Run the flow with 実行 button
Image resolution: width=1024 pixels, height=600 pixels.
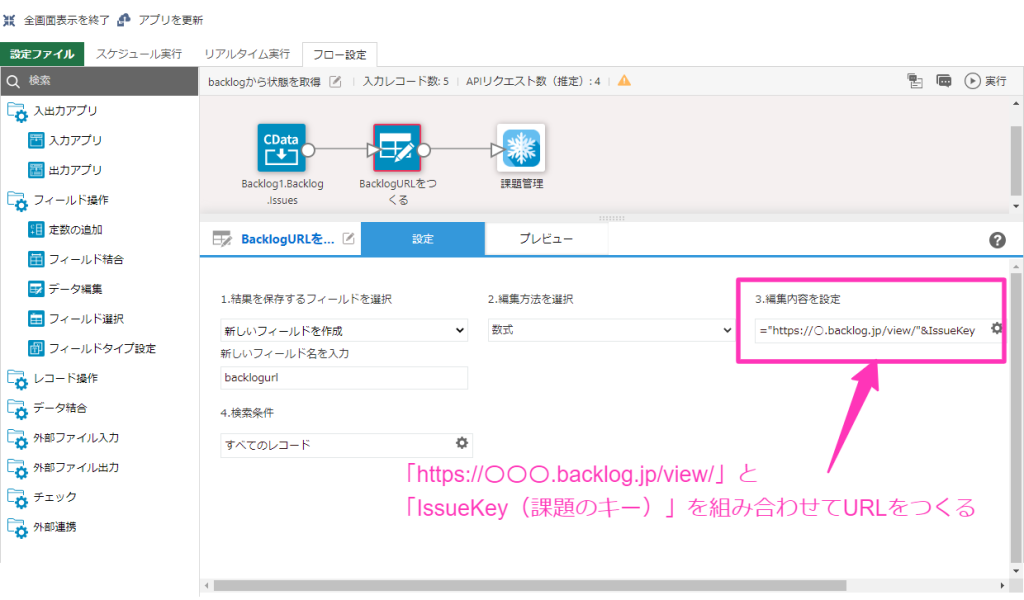985,81
